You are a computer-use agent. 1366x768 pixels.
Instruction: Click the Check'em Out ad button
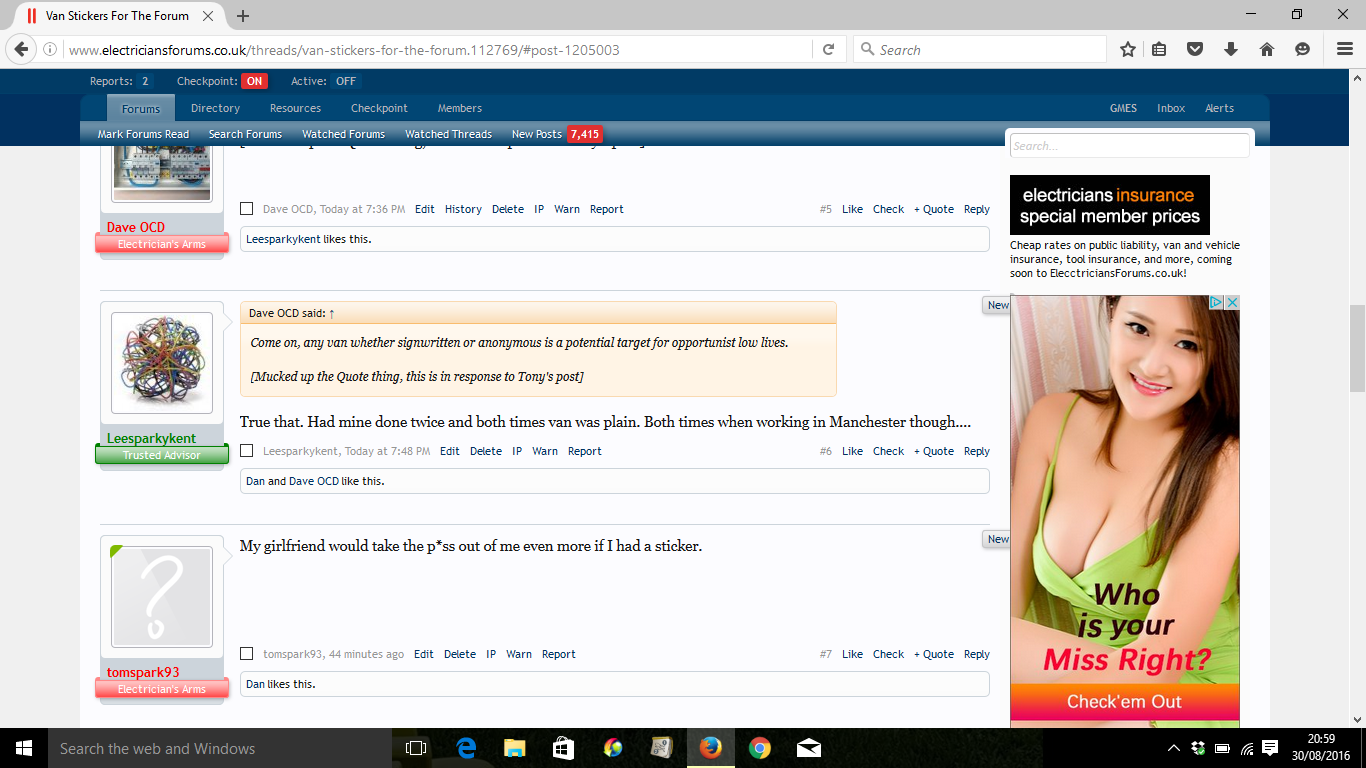pyautogui.click(x=1125, y=702)
